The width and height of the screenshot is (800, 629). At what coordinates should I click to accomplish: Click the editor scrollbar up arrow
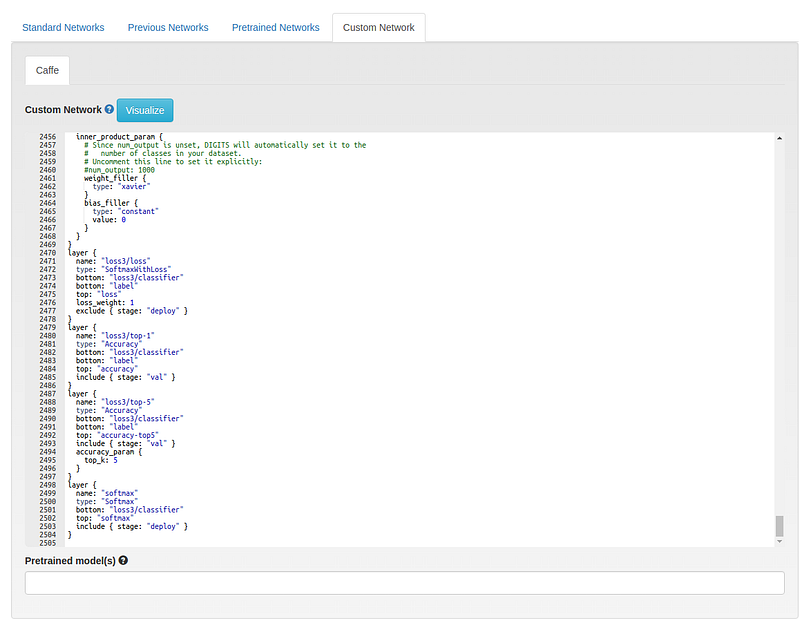click(779, 138)
